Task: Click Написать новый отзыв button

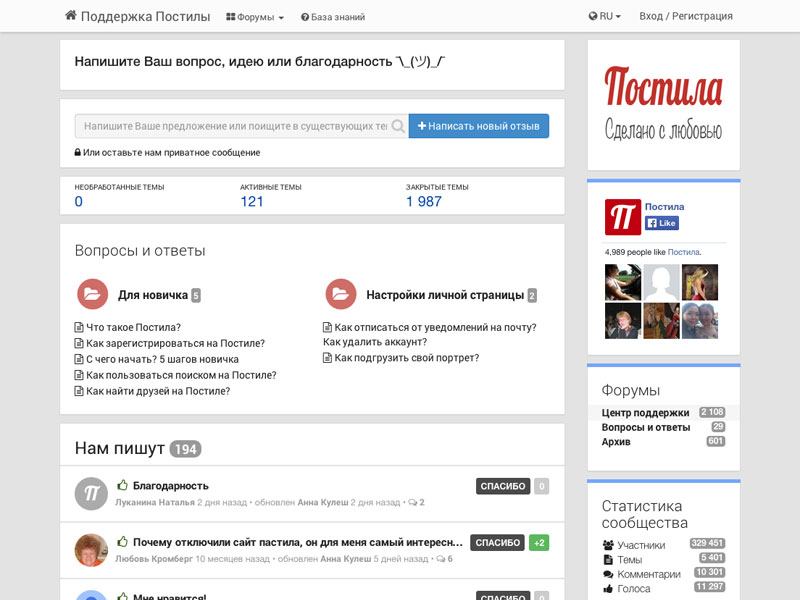Action: pyautogui.click(x=479, y=126)
